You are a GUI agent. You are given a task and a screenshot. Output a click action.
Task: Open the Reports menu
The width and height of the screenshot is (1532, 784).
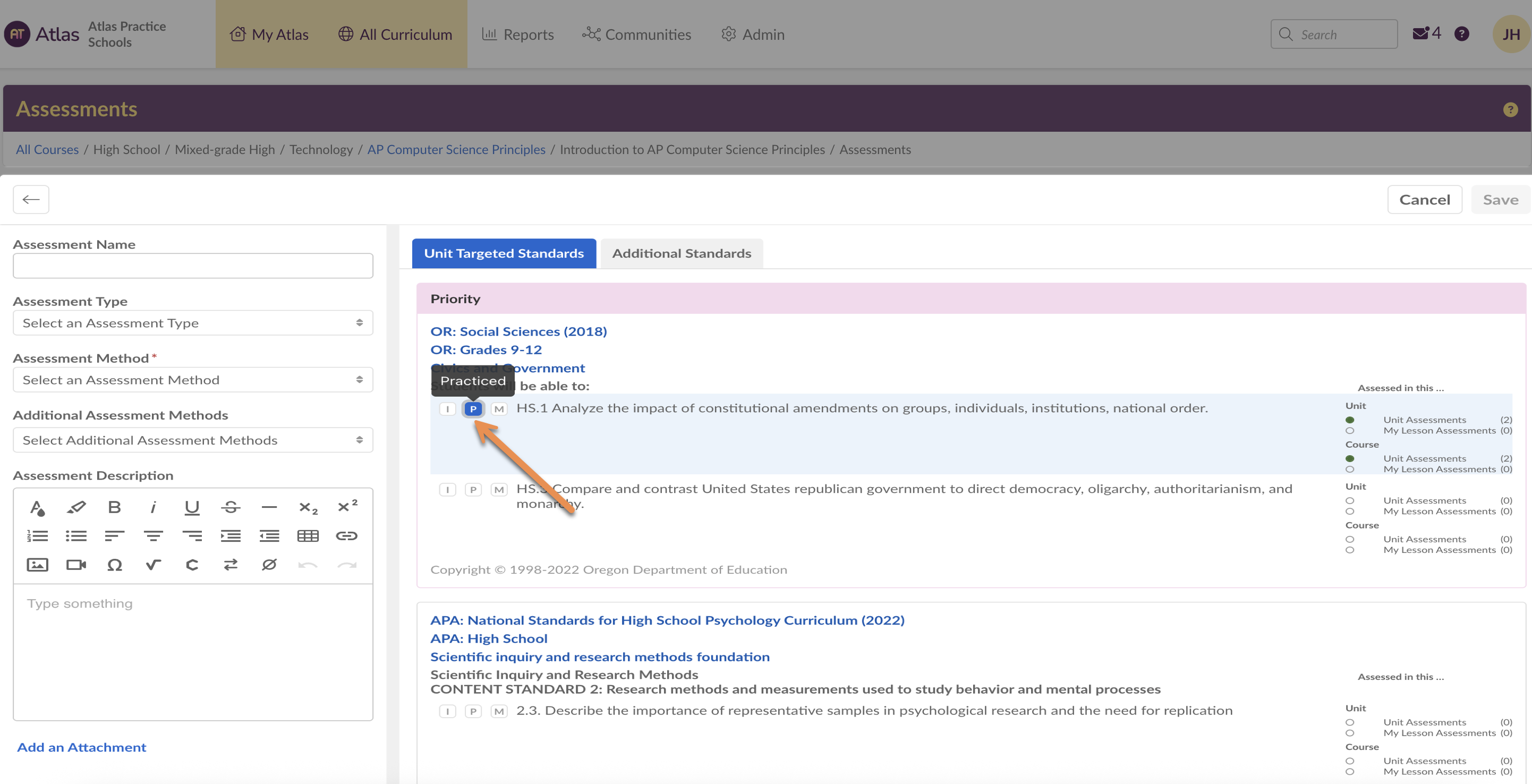pos(517,35)
